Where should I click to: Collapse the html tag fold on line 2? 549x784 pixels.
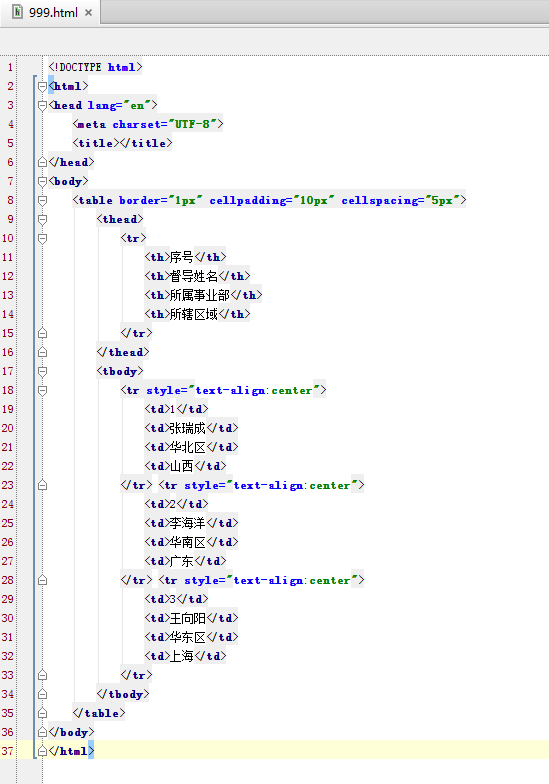(42, 86)
